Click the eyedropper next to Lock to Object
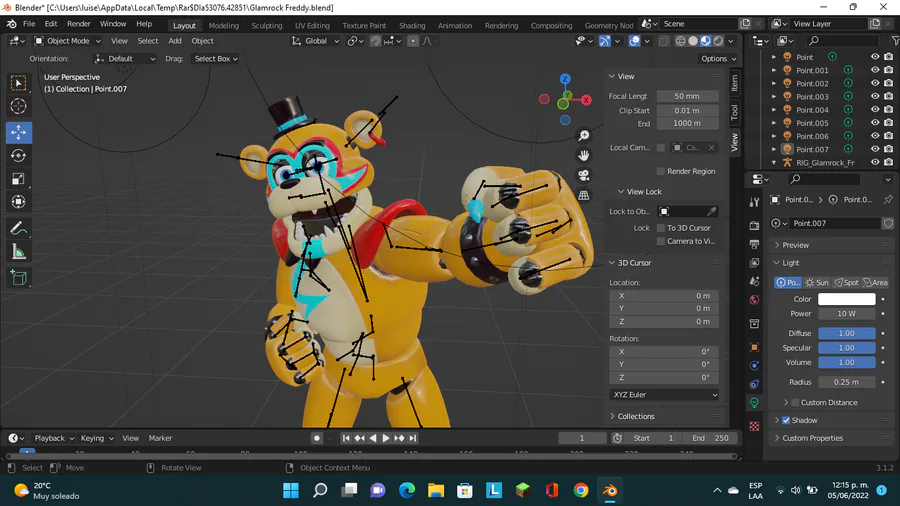 tap(712, 212)
